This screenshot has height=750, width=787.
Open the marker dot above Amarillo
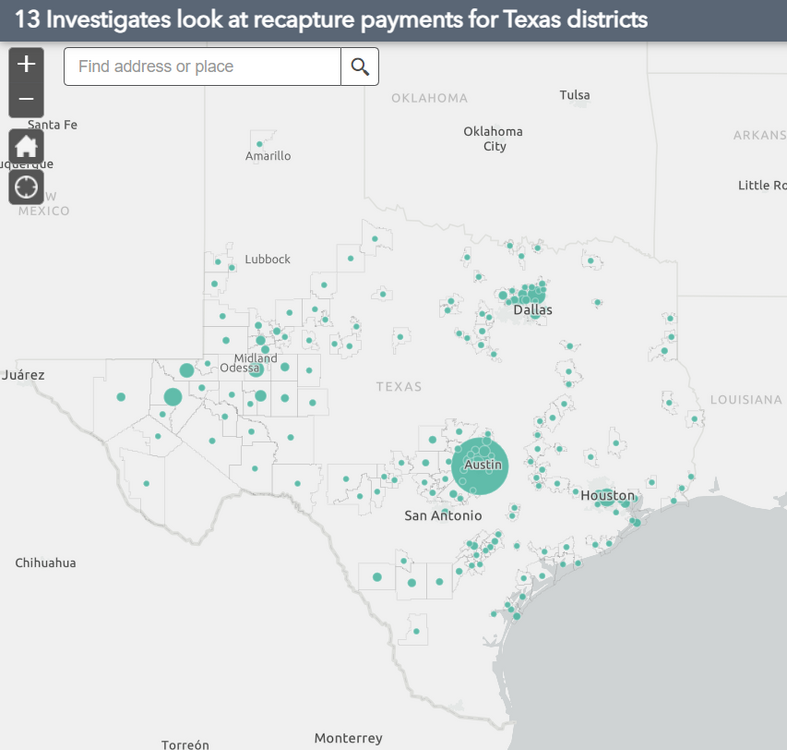[x=260, y=144]
